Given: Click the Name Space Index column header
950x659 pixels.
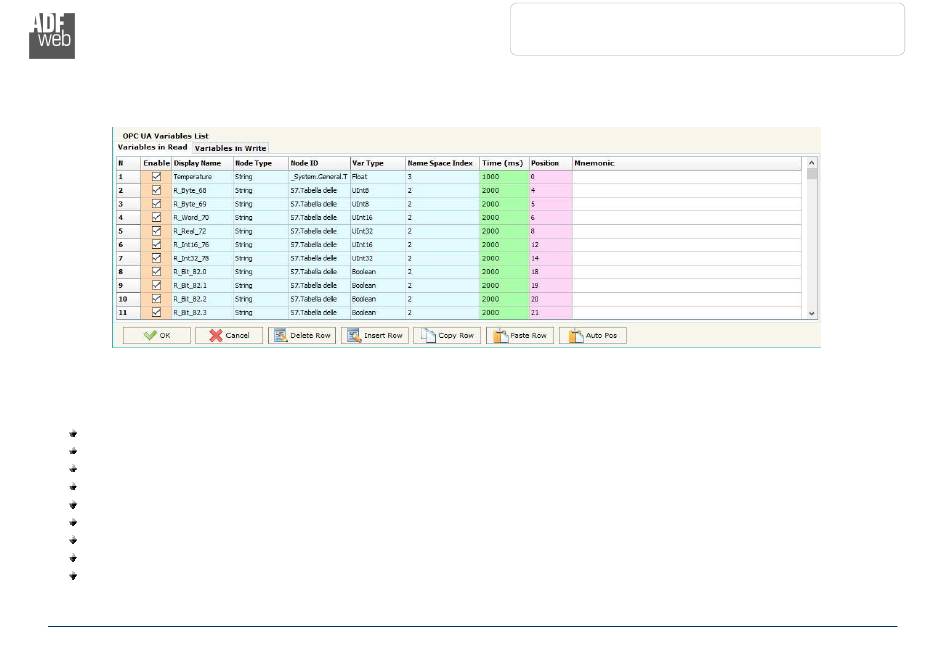Looking at the screenshot, I should click(440, 163).
